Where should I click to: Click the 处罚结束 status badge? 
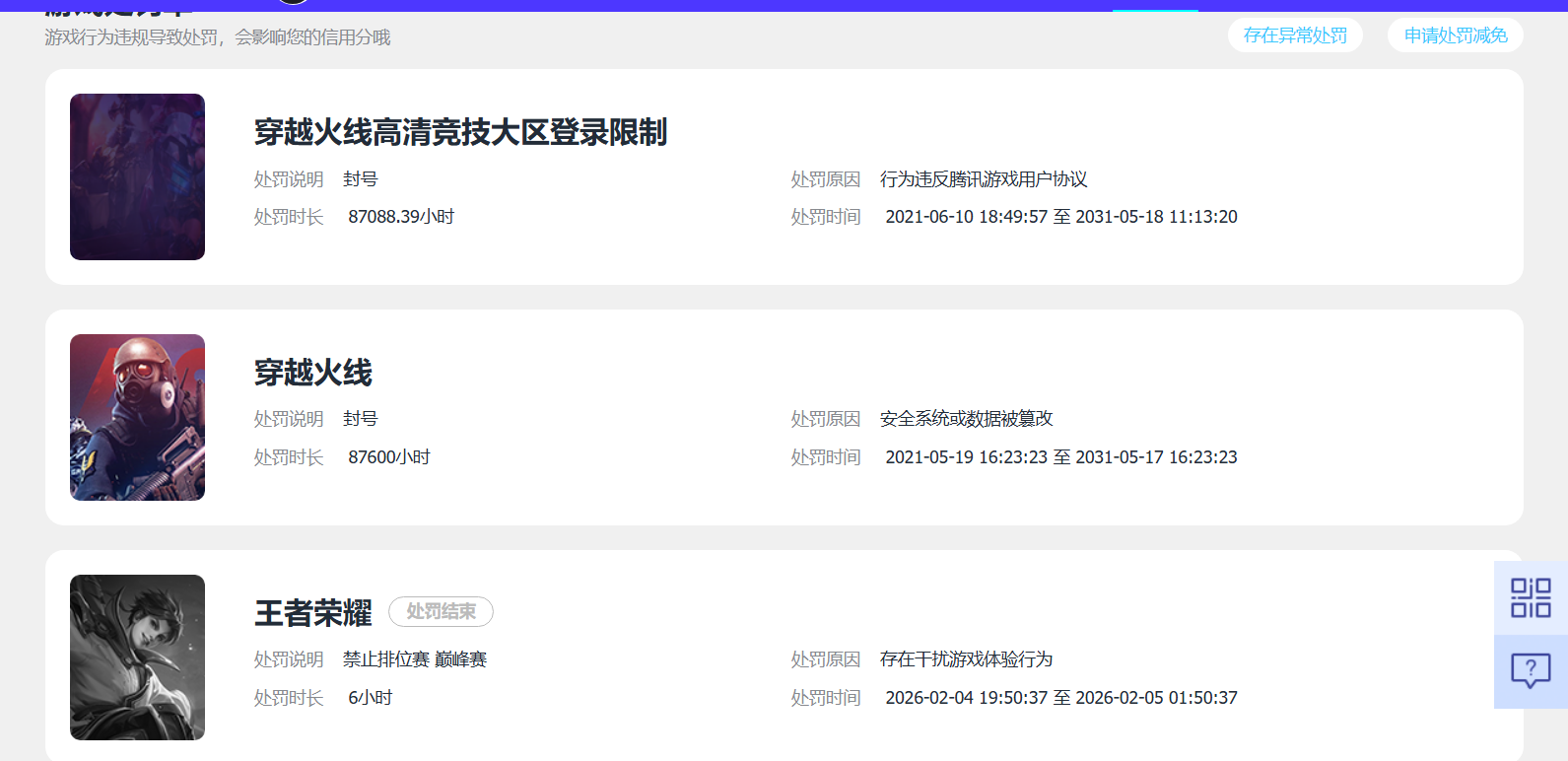click(x=441, y=612)
